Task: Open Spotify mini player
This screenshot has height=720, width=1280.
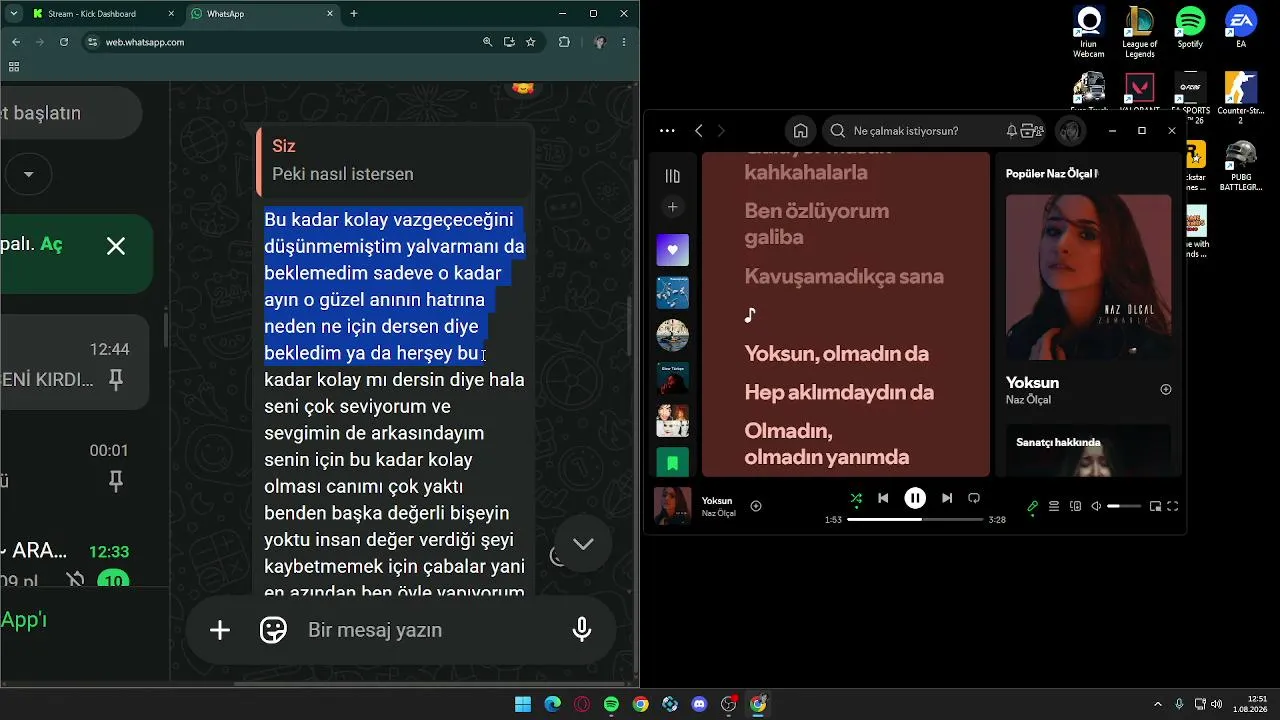Action: coord(1155,507)
